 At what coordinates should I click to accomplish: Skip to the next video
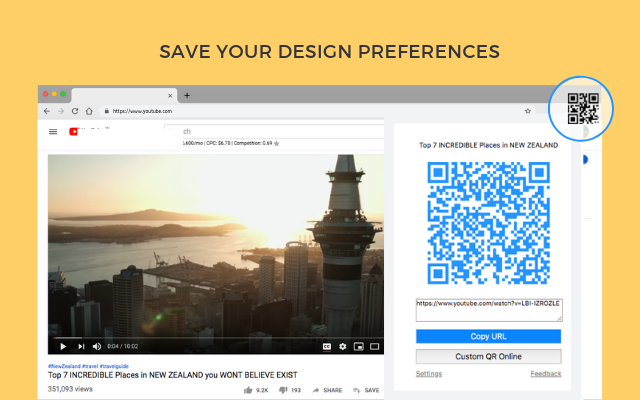(x=81, y=347)
